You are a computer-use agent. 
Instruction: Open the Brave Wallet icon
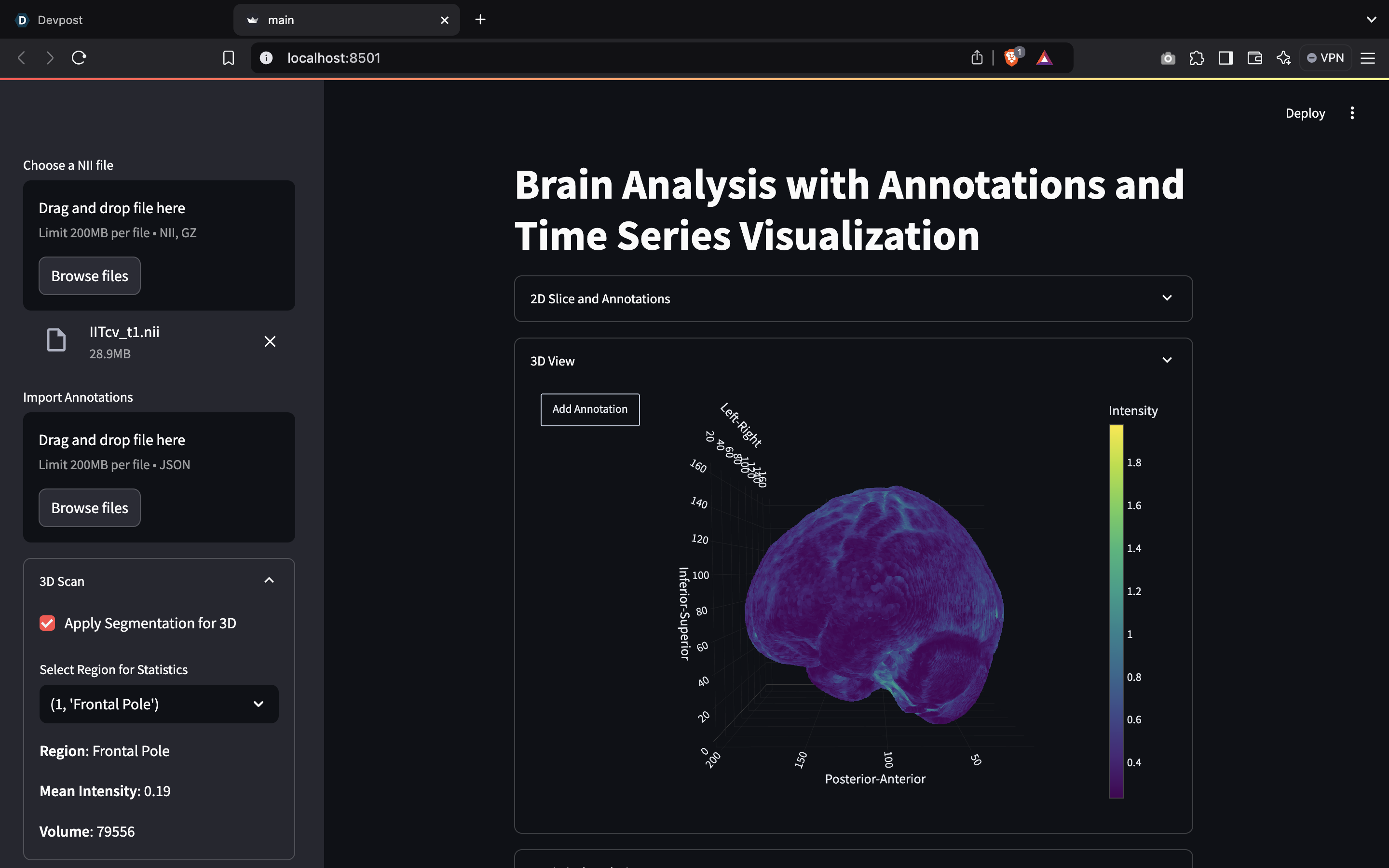coord(1255,58)
